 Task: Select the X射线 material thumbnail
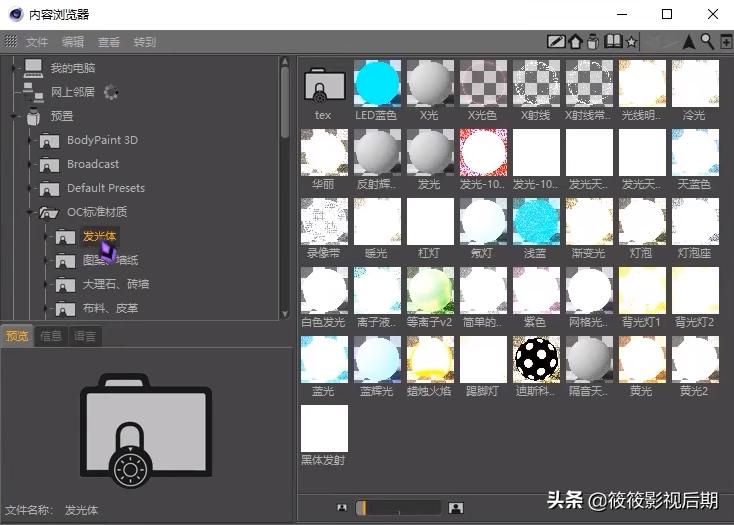(536, 83)
